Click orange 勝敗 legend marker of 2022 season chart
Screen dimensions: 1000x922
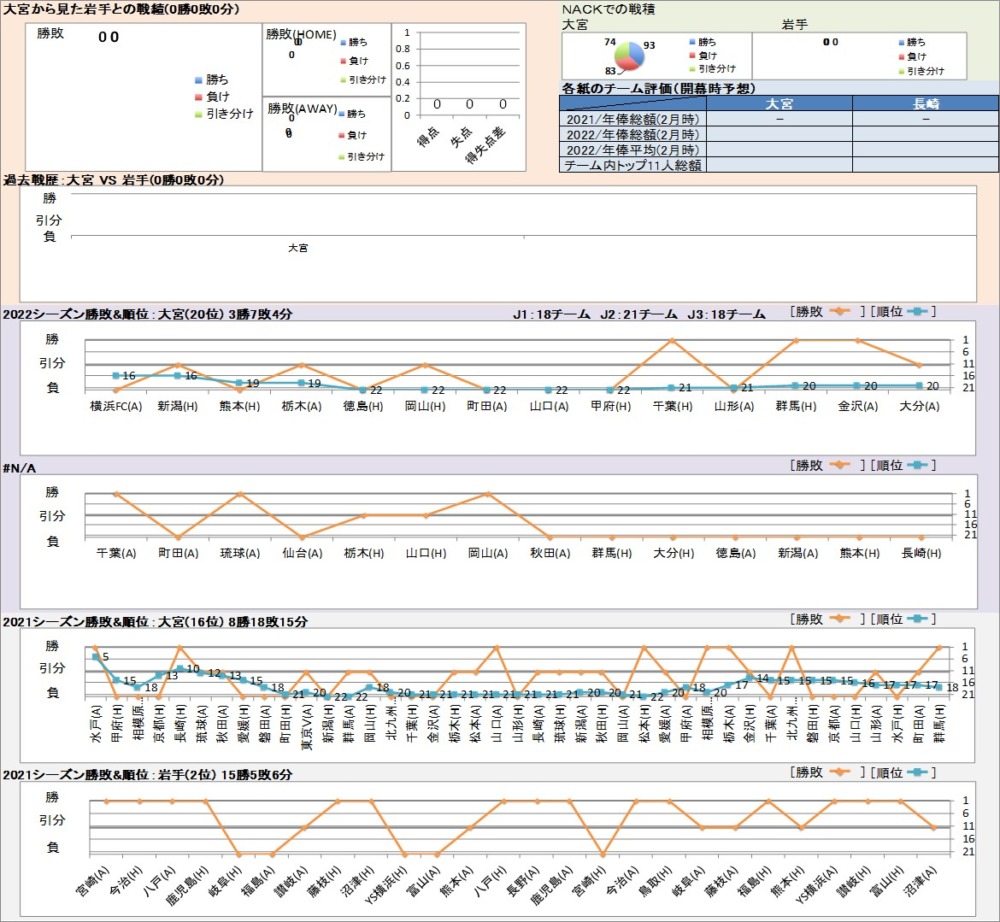pos(841,312)
